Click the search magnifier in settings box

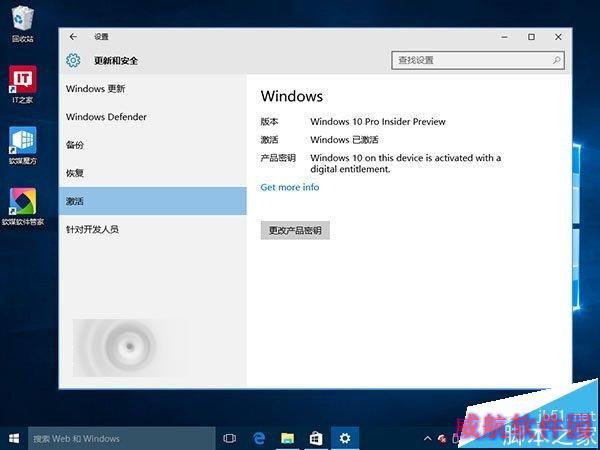(556, 60)
